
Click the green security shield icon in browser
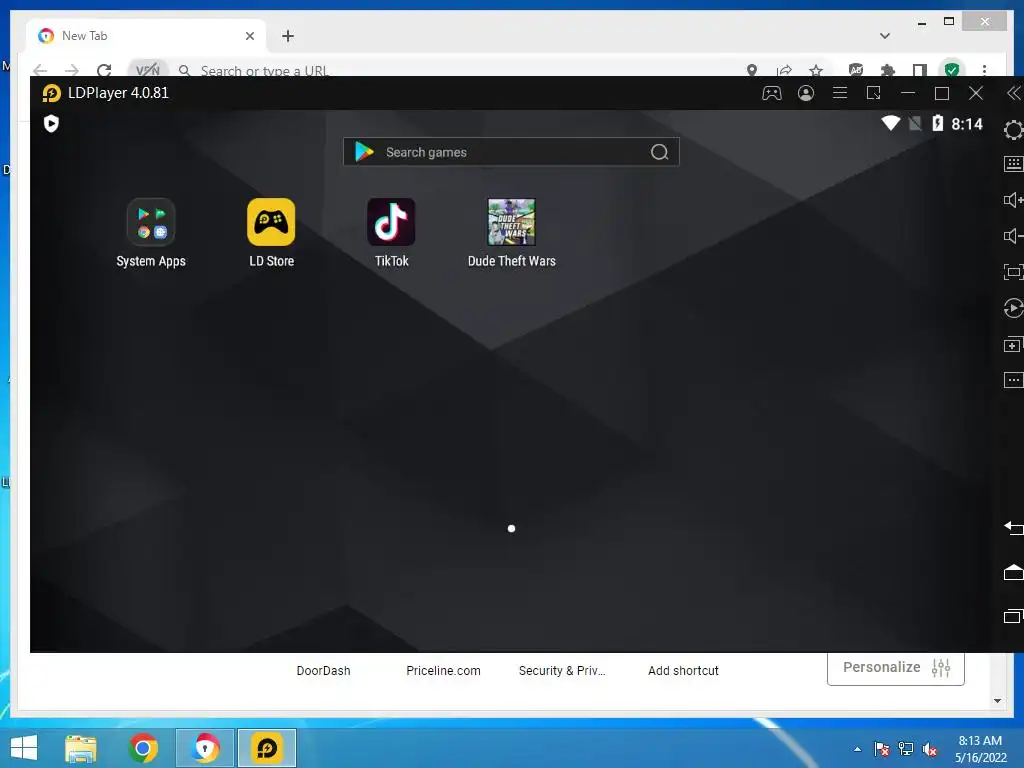tap(952, 69)
